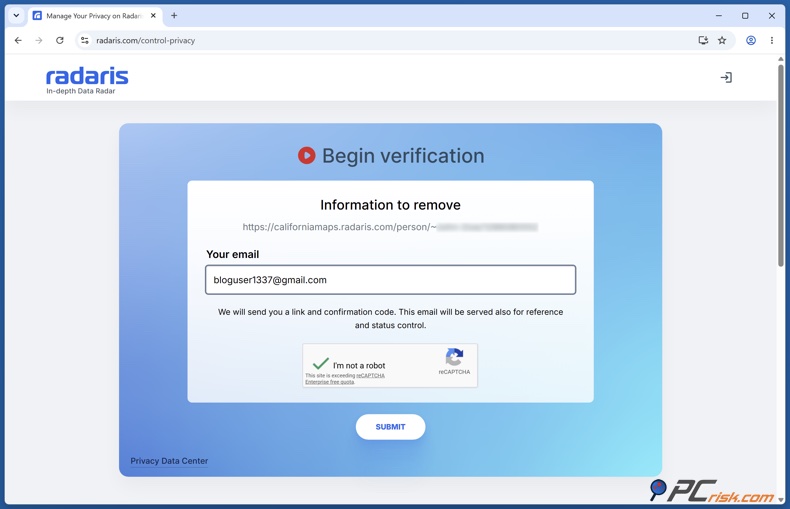Maximize the browser window
790x509 pixels.
[745, 16]
